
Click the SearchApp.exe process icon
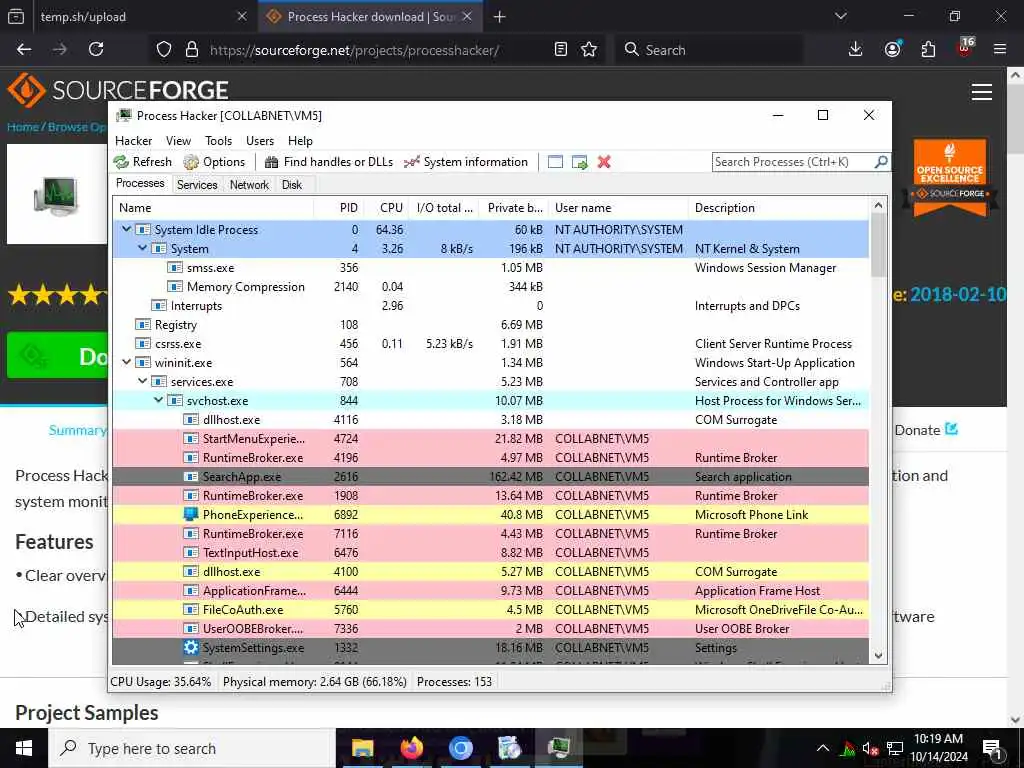pyautogui.click(x=191, y=477)
